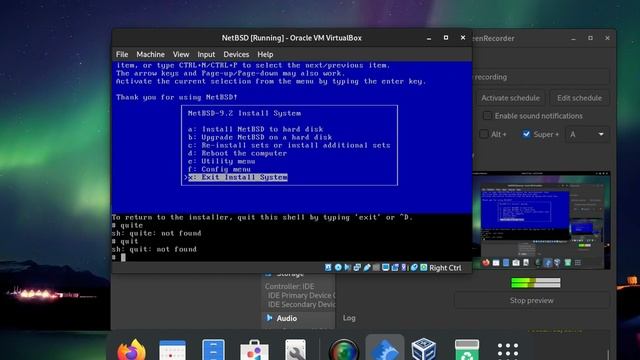
Task: Open the Software store shopping bag icon
Action: [254, 350]
